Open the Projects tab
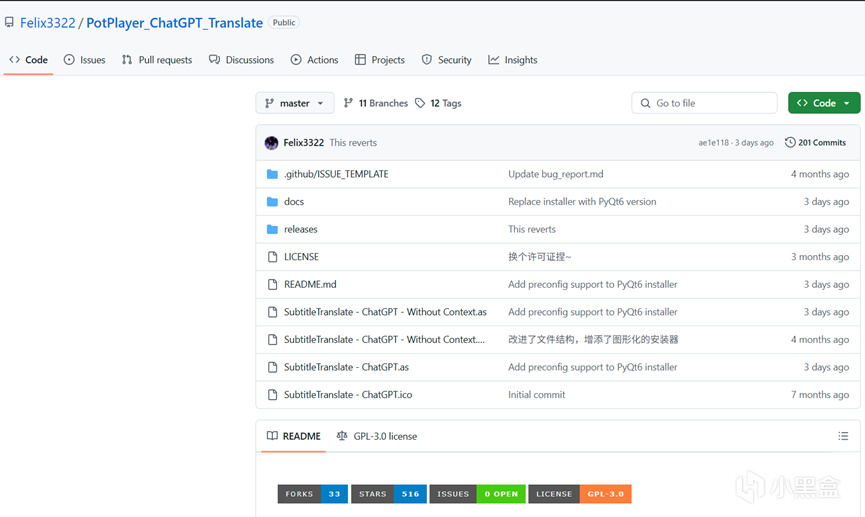Image resolution: width=865 pixels, height=517 pixels. [x=380, y=60]
